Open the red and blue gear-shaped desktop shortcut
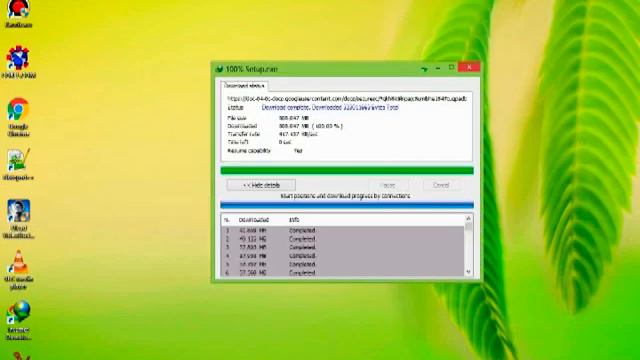 pyautogui.click(x=18, y=62)
